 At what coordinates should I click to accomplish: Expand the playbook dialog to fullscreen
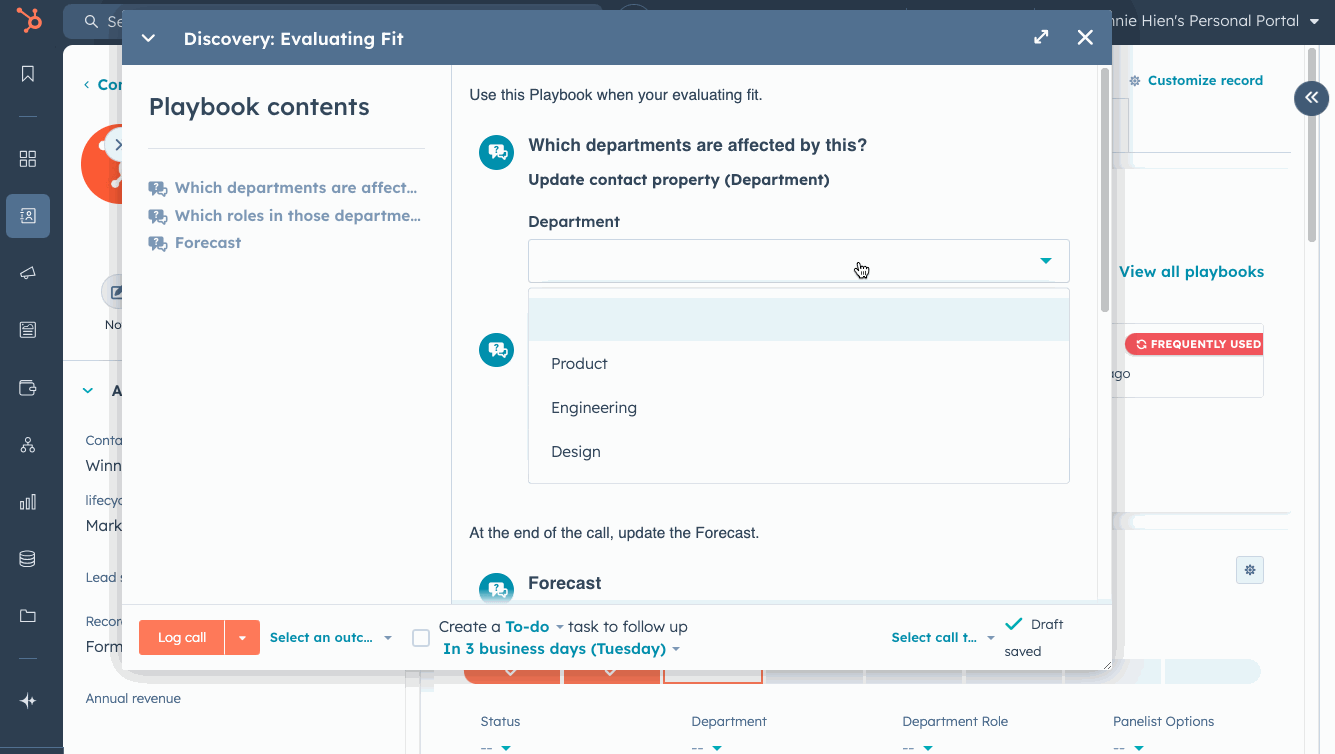coord(1040,37)
